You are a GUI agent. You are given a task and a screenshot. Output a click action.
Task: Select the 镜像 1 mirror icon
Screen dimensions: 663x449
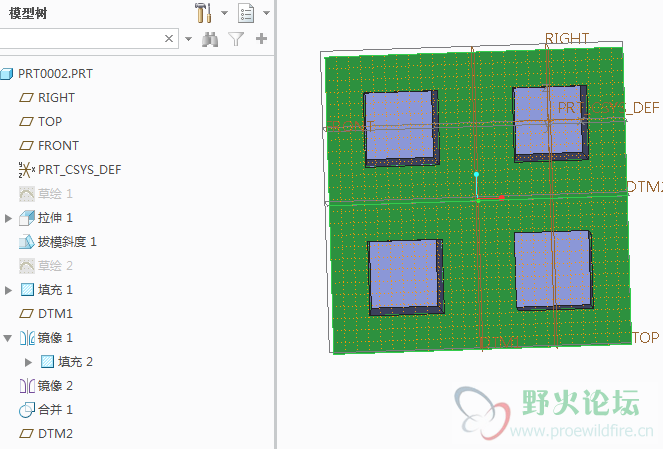tap(27, 338)
